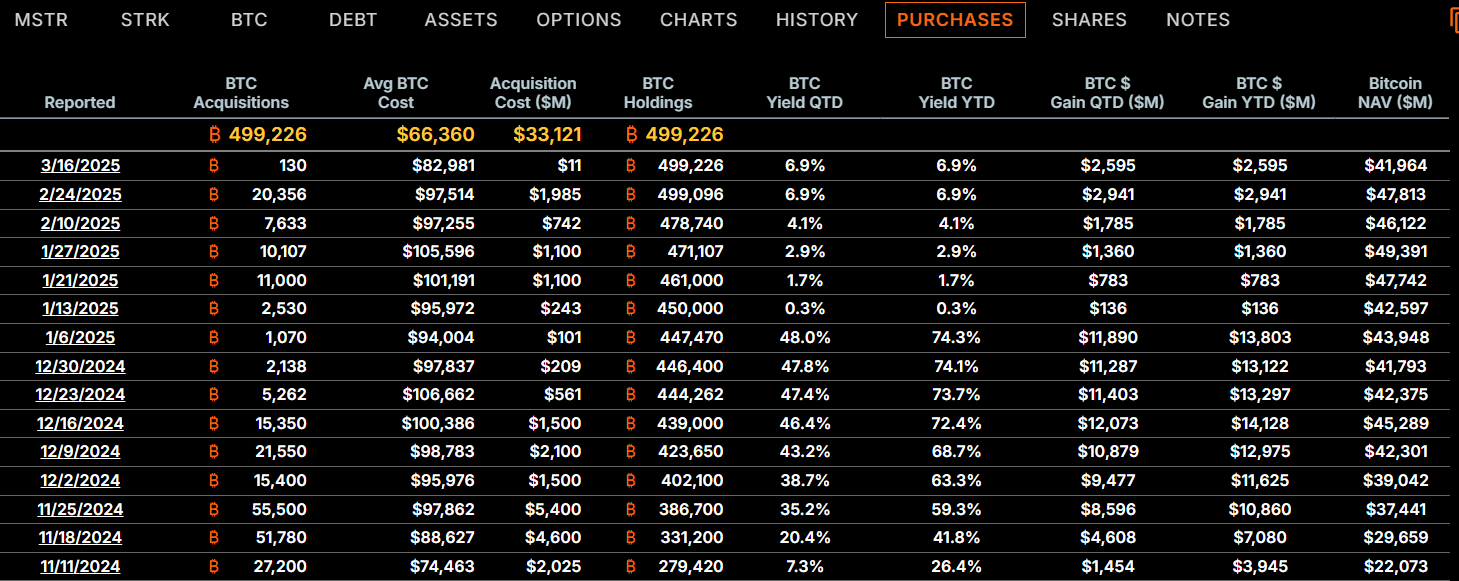Open the 1/27/2025 purchase report link
Viewport: 1459px width, 581px height.
point(80,252)
